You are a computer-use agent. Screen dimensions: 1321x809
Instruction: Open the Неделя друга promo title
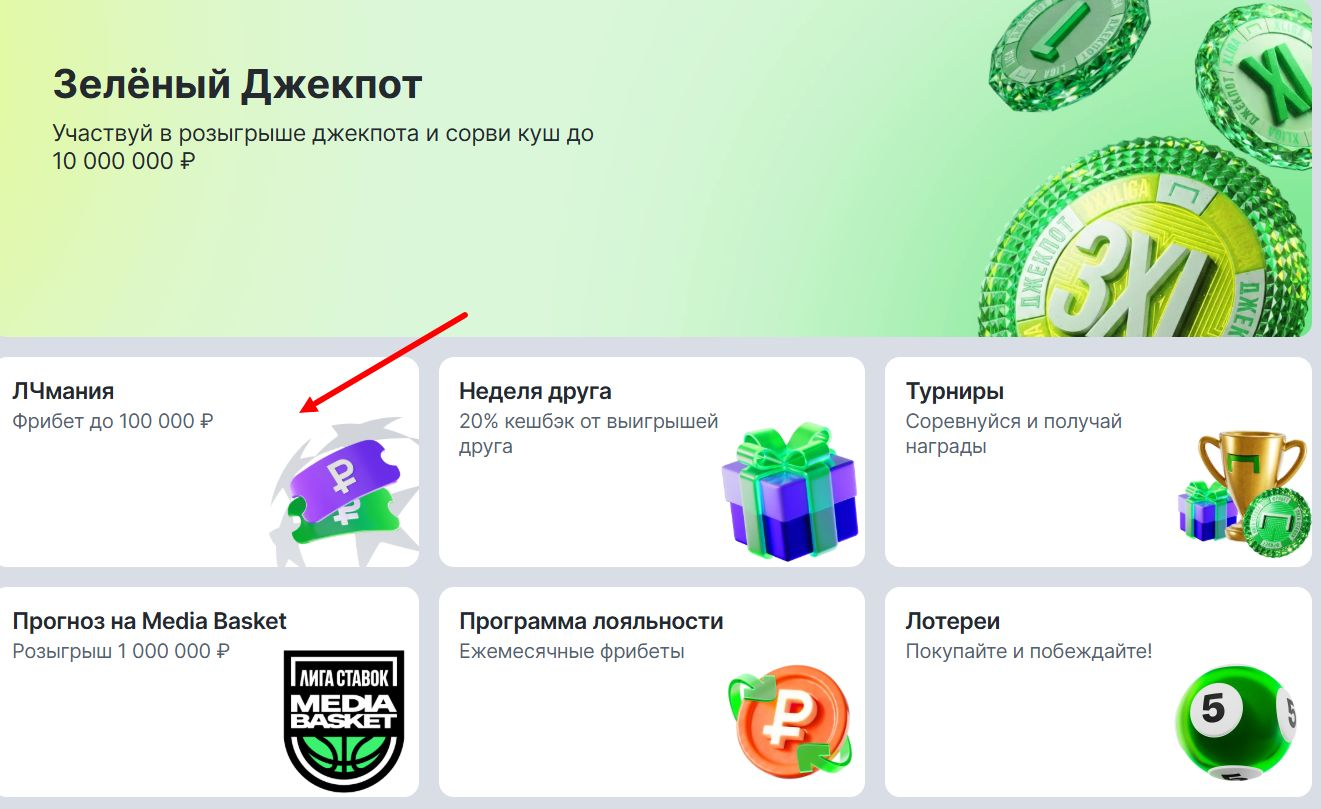coord(535,391)
